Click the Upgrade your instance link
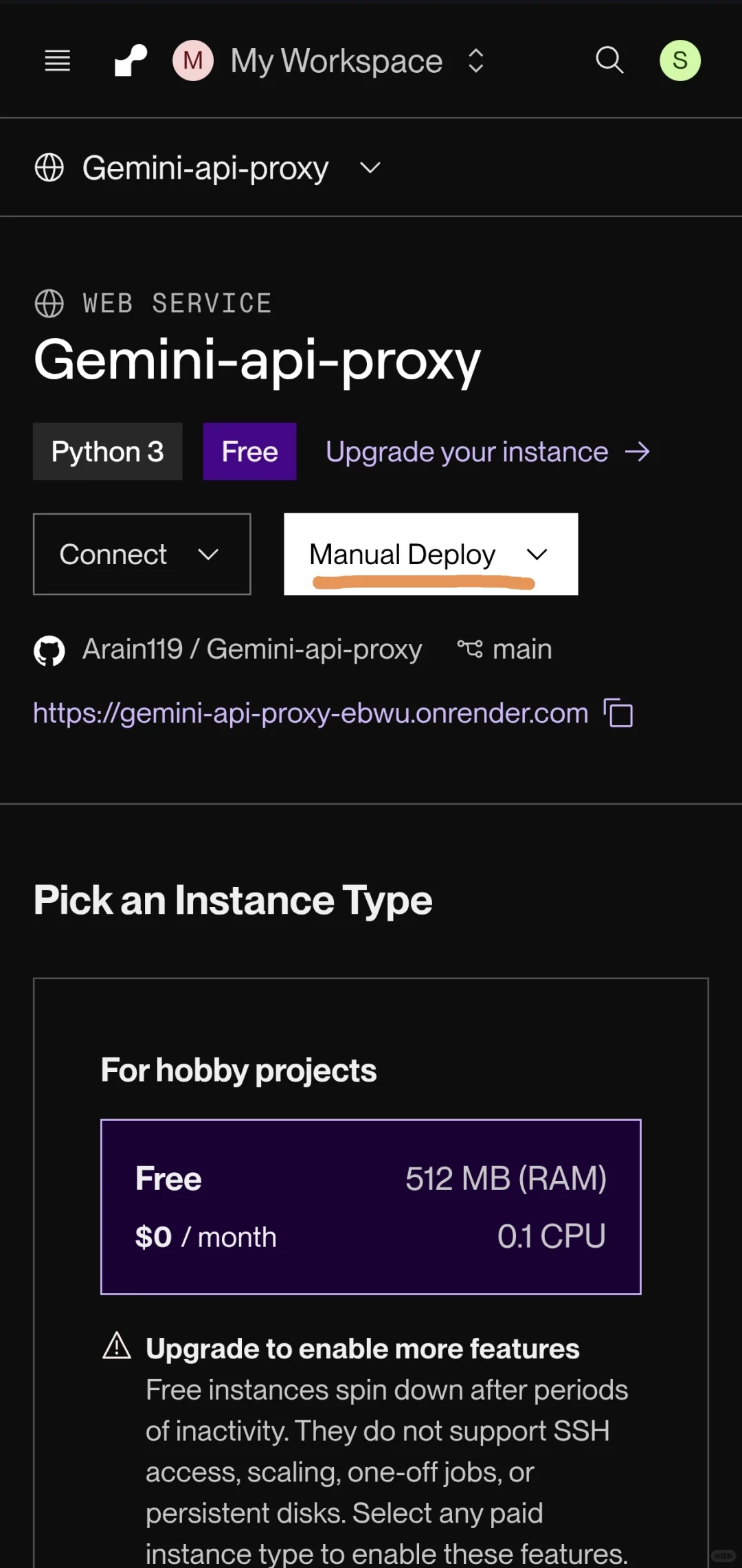 [x=487, y=452]
